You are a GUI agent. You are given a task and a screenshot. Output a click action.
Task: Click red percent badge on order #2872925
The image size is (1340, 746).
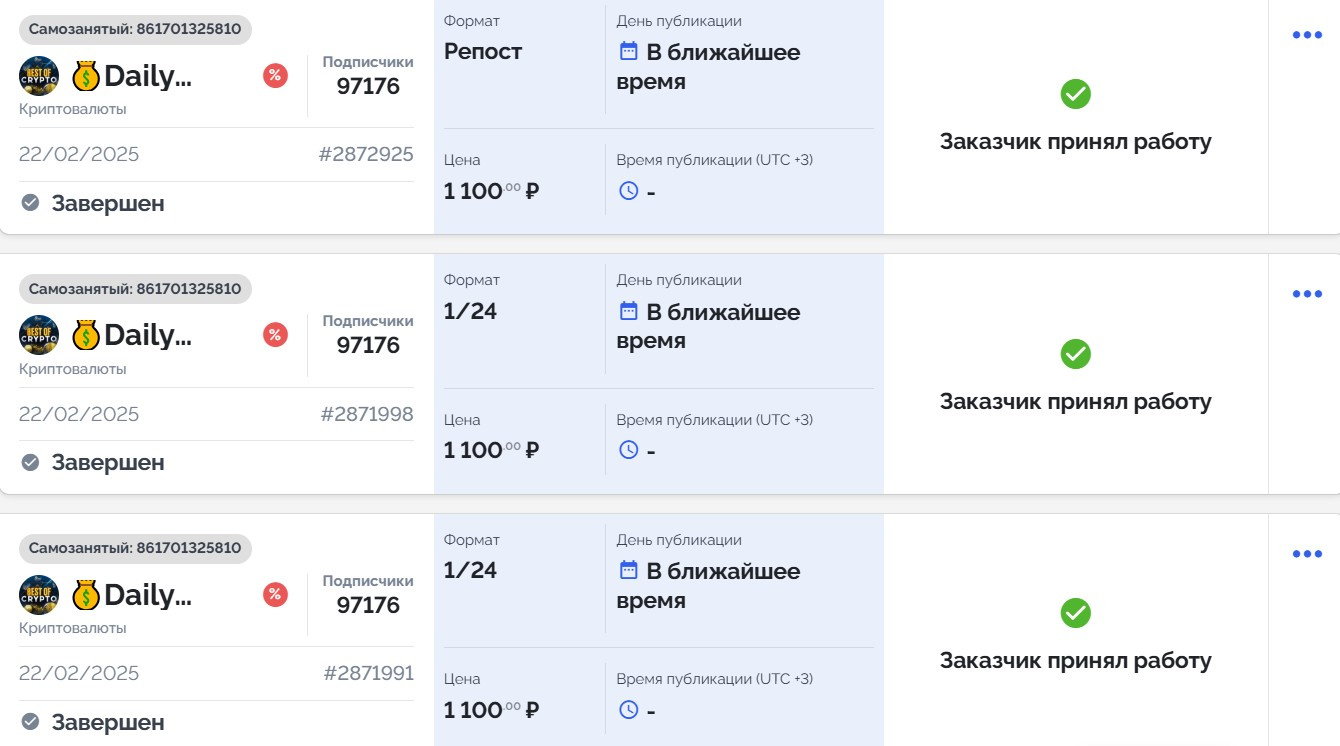tap(275, 76)
